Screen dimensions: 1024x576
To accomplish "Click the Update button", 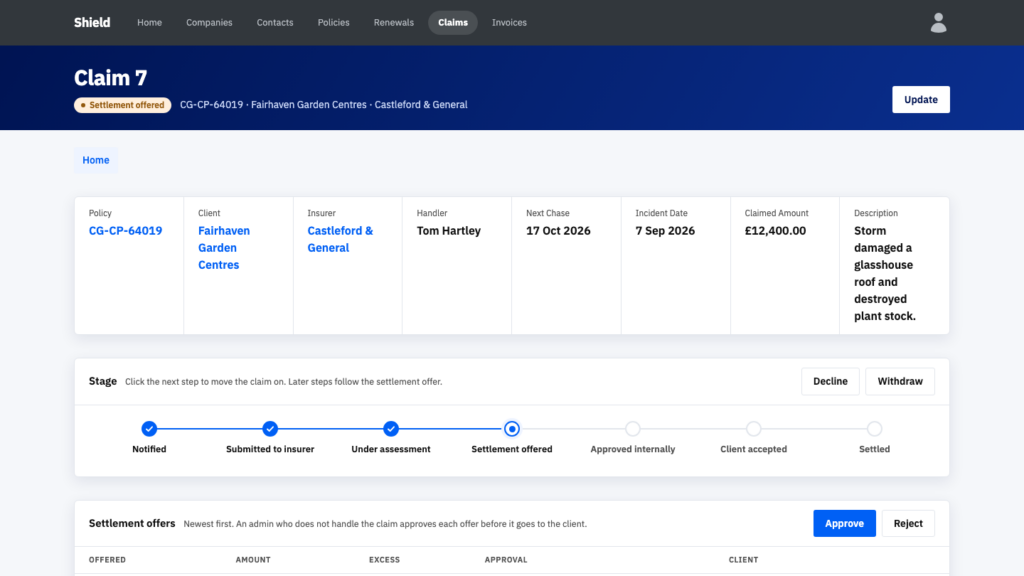I will 921,99.
